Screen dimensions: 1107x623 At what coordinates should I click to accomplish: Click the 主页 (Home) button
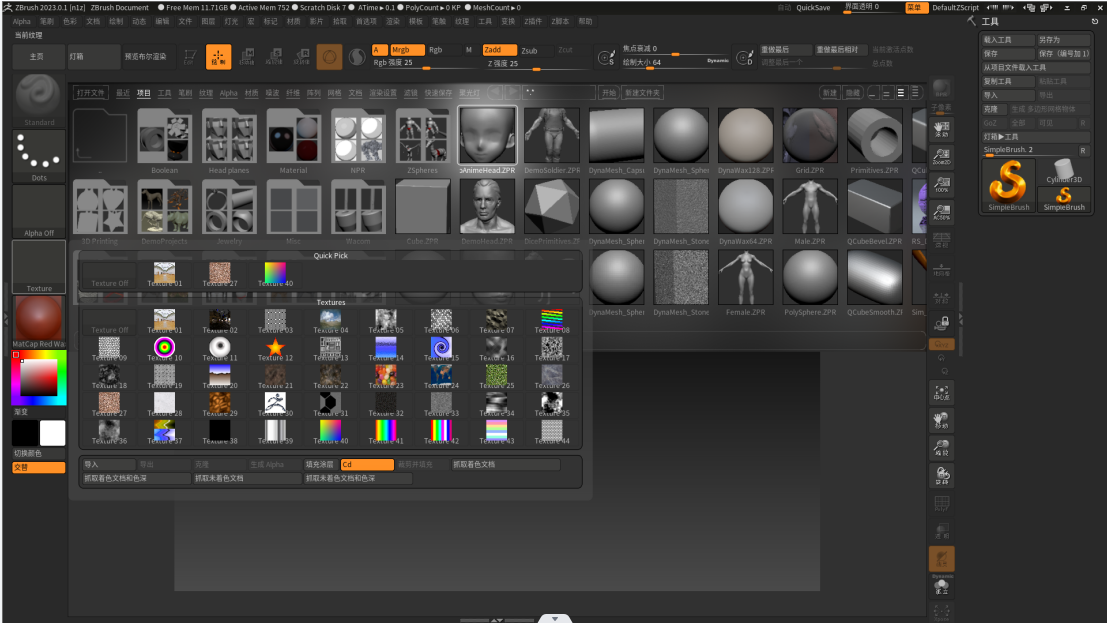(37, 57)
